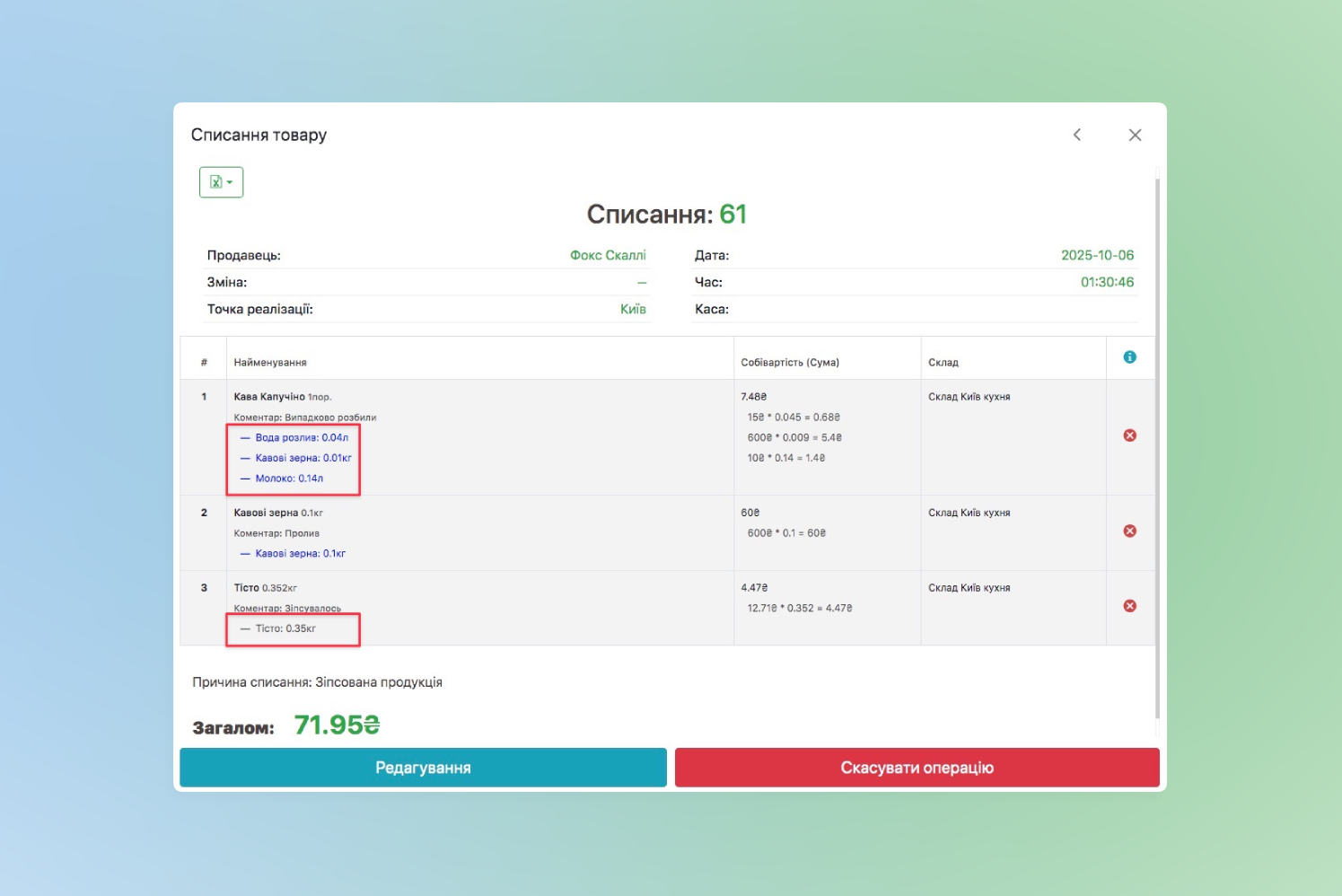Open seller Фокс Скаллі link
The image size is (1342, 896).
tap(608, 256)
